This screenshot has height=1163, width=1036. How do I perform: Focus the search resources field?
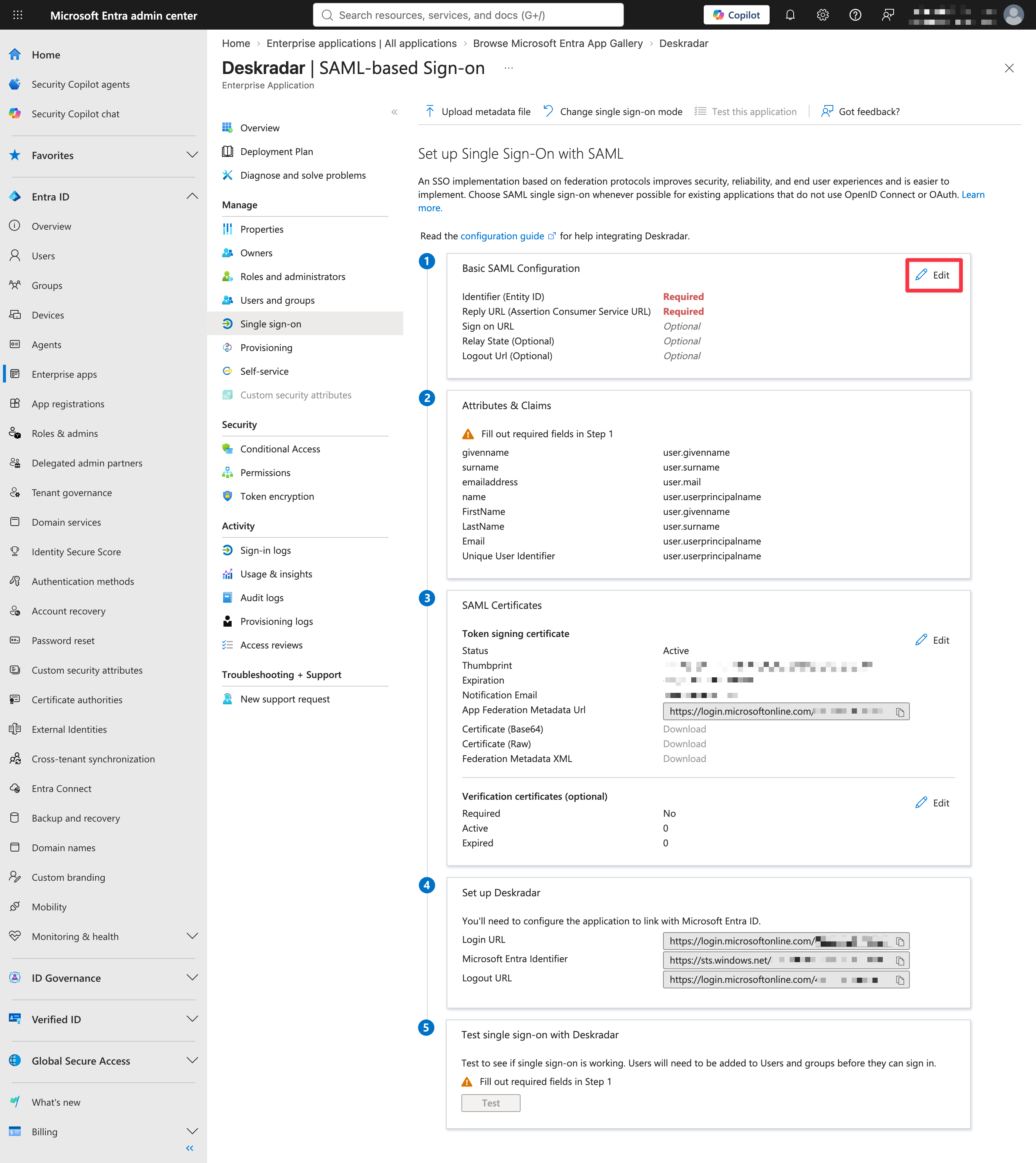click(x=468, y=16)
